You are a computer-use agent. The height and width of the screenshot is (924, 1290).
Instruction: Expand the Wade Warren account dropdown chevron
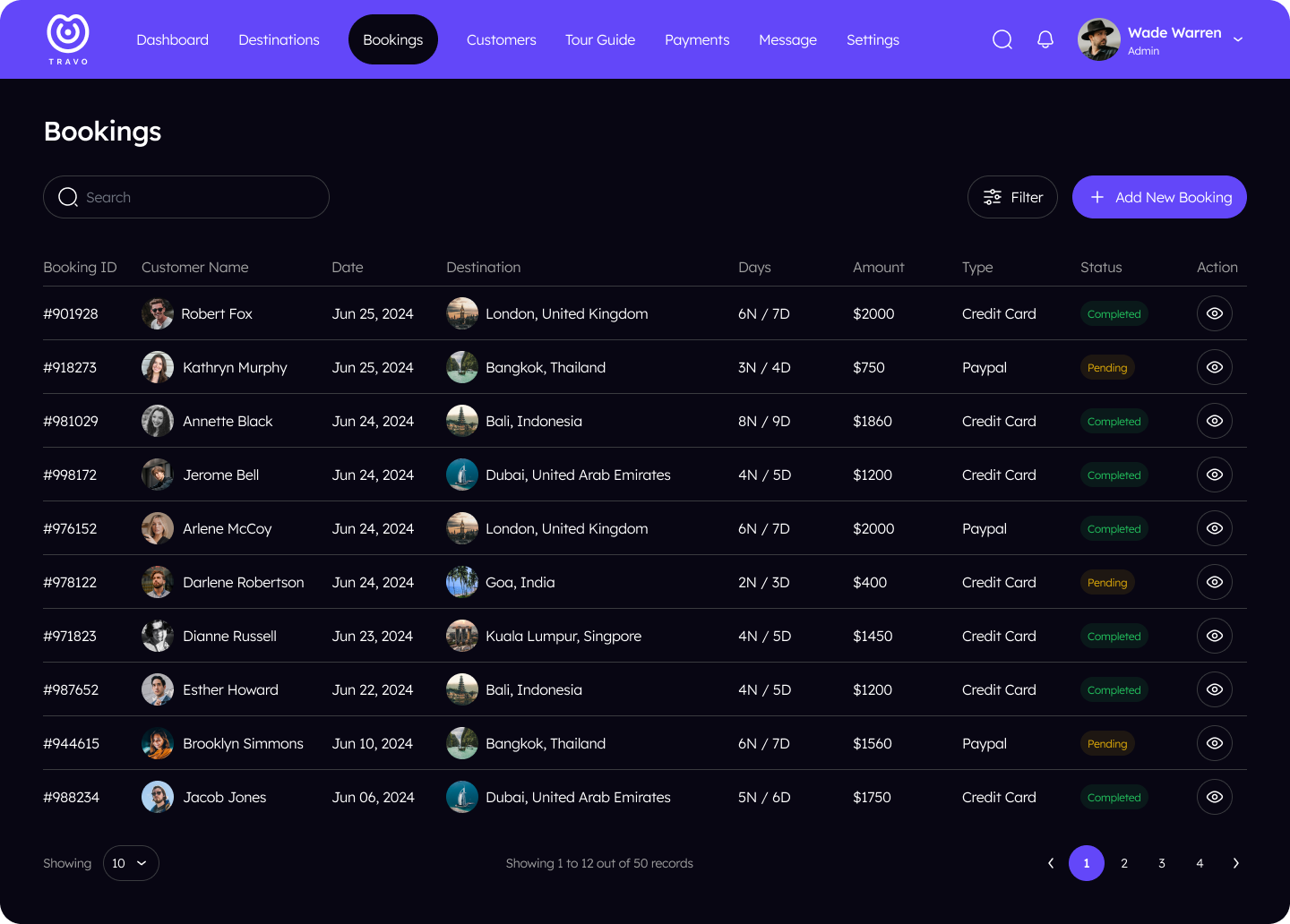tap(1238, 39)
